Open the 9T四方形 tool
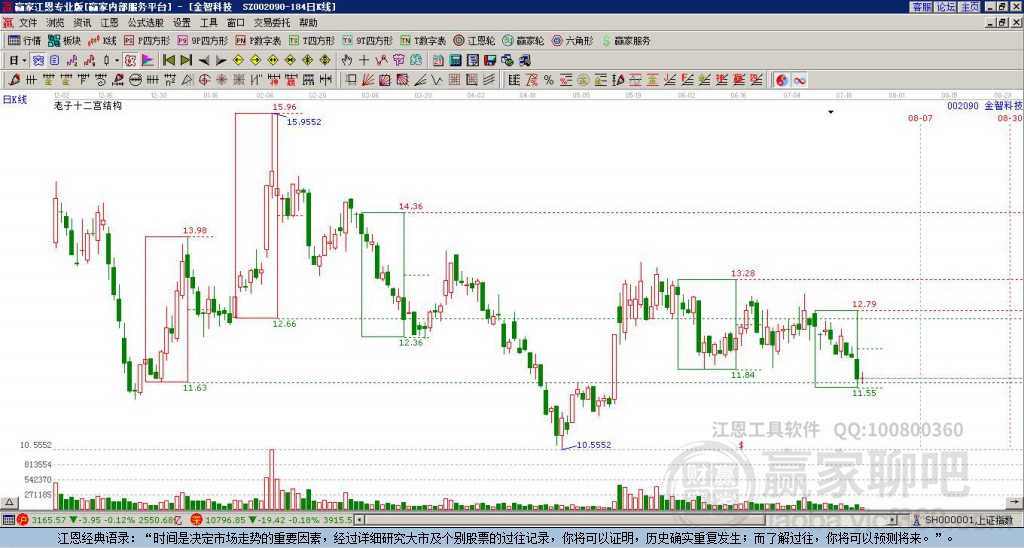This screenshot has height=548, width=1024. (368, 40)
